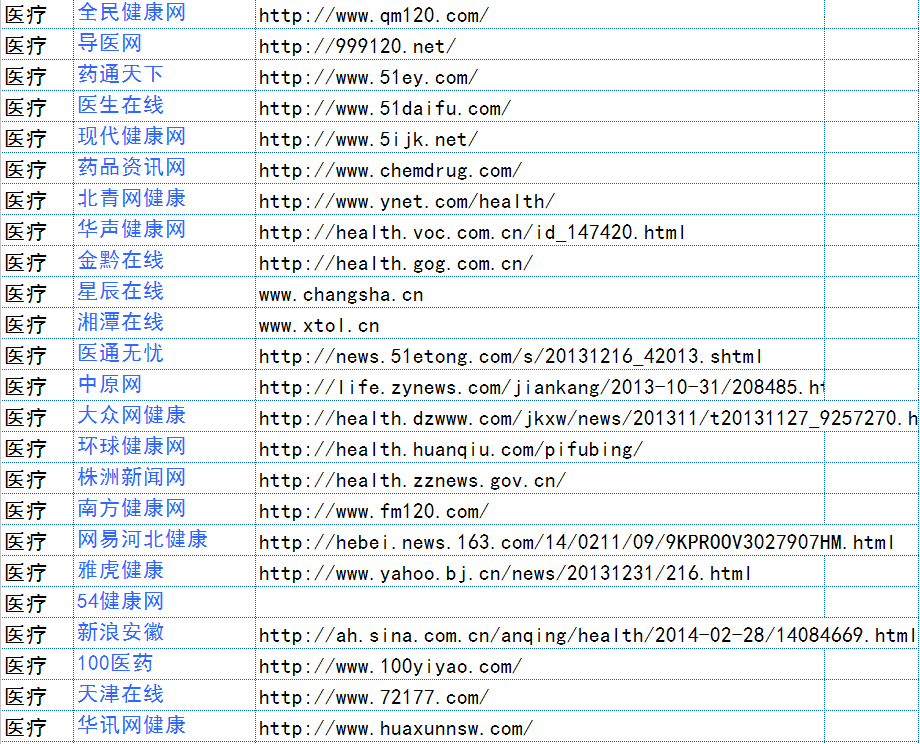The width and height of the screenshot is (920, 744).
Task: Click the 天津在线 link
Action: coord(120,695)
